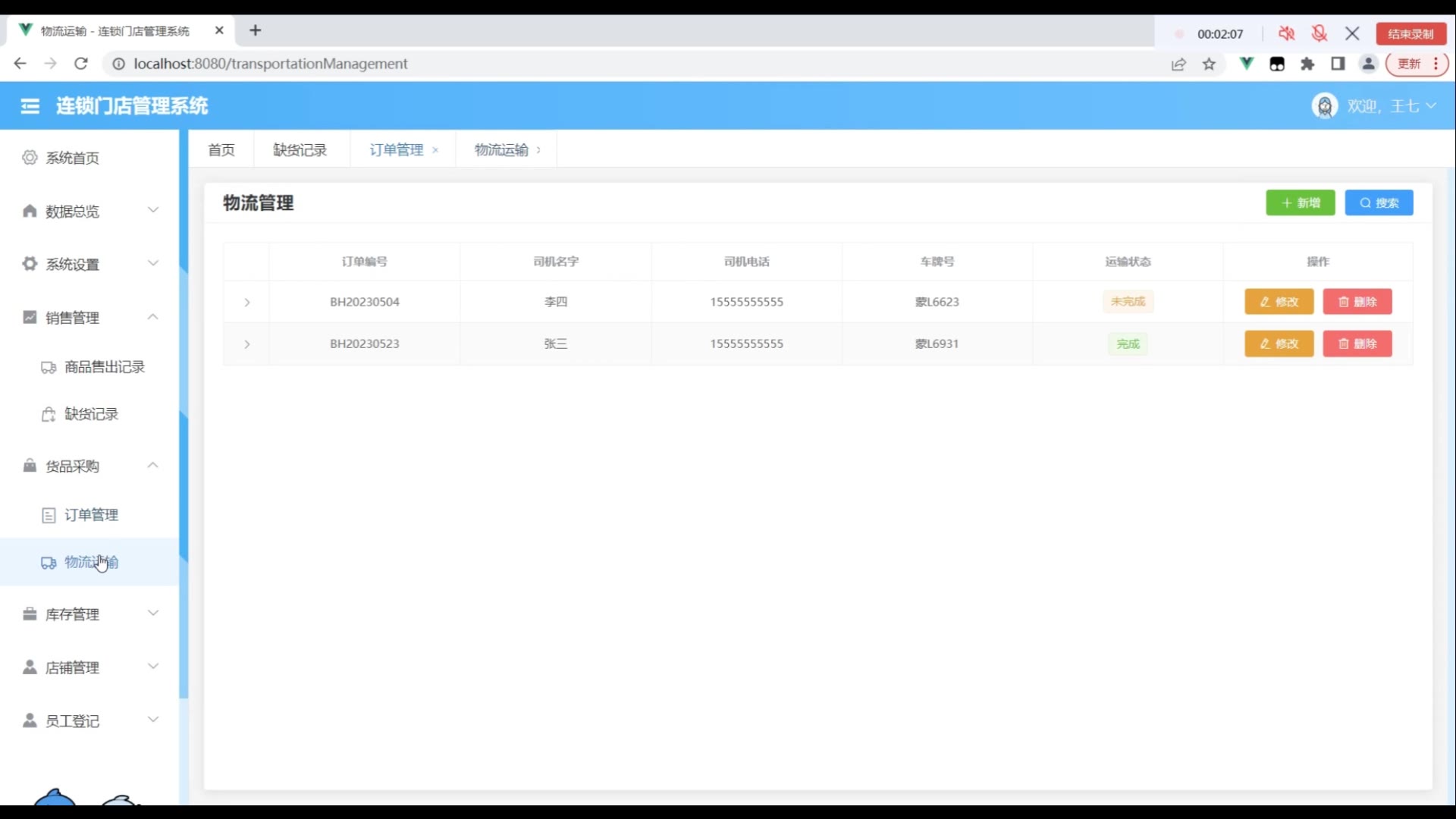Toggle the browser side panel icon

click(1338, 64)
